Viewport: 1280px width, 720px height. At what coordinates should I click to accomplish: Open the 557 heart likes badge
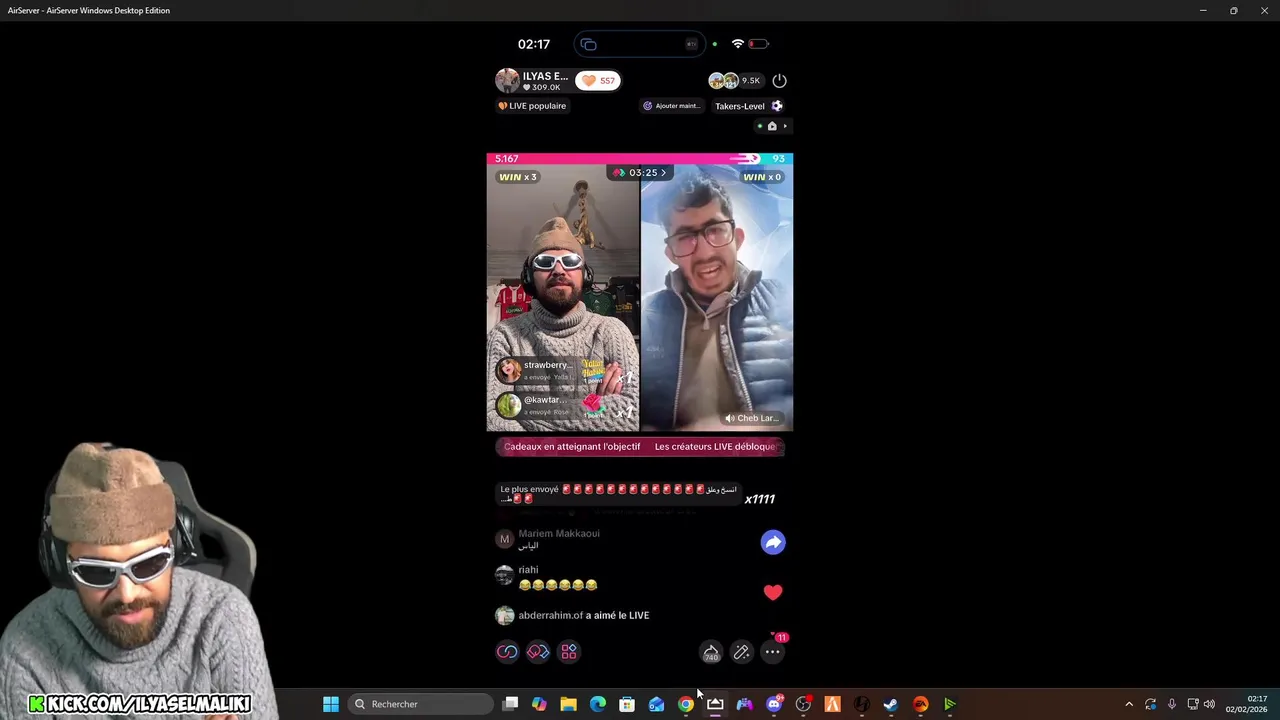[598, 80]
